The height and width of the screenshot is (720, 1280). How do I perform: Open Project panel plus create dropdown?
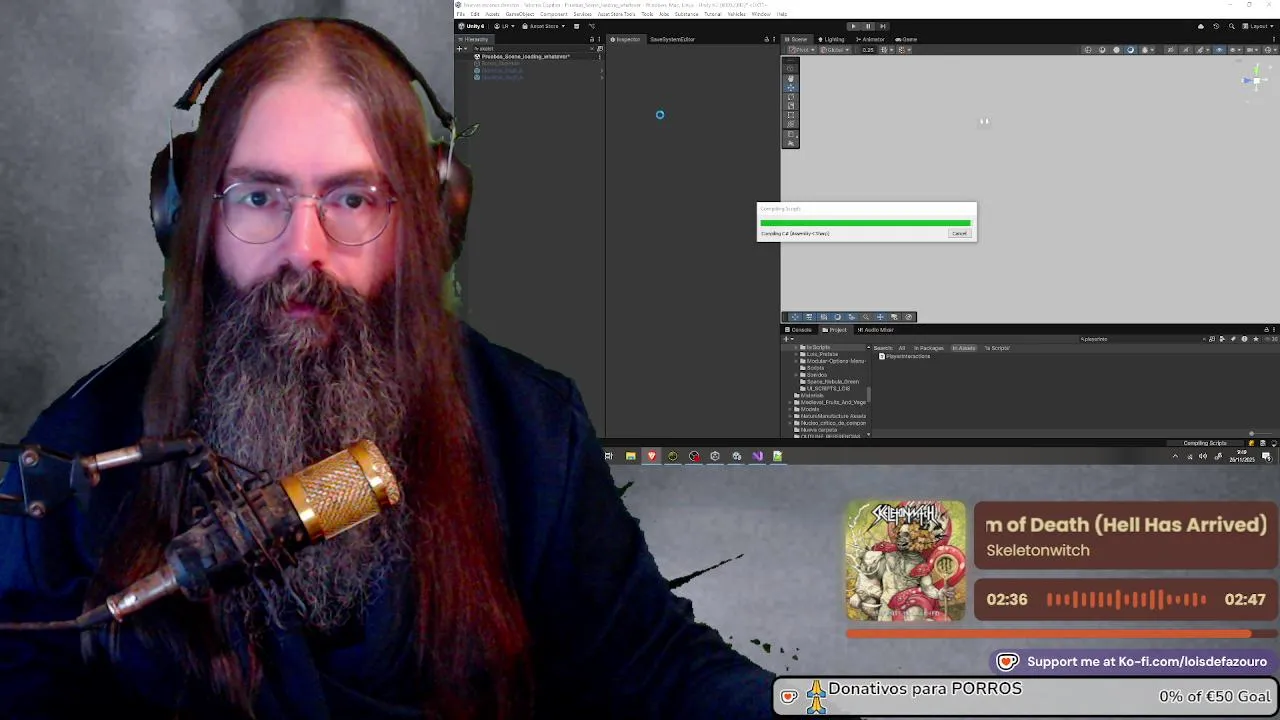coord(789,339)
